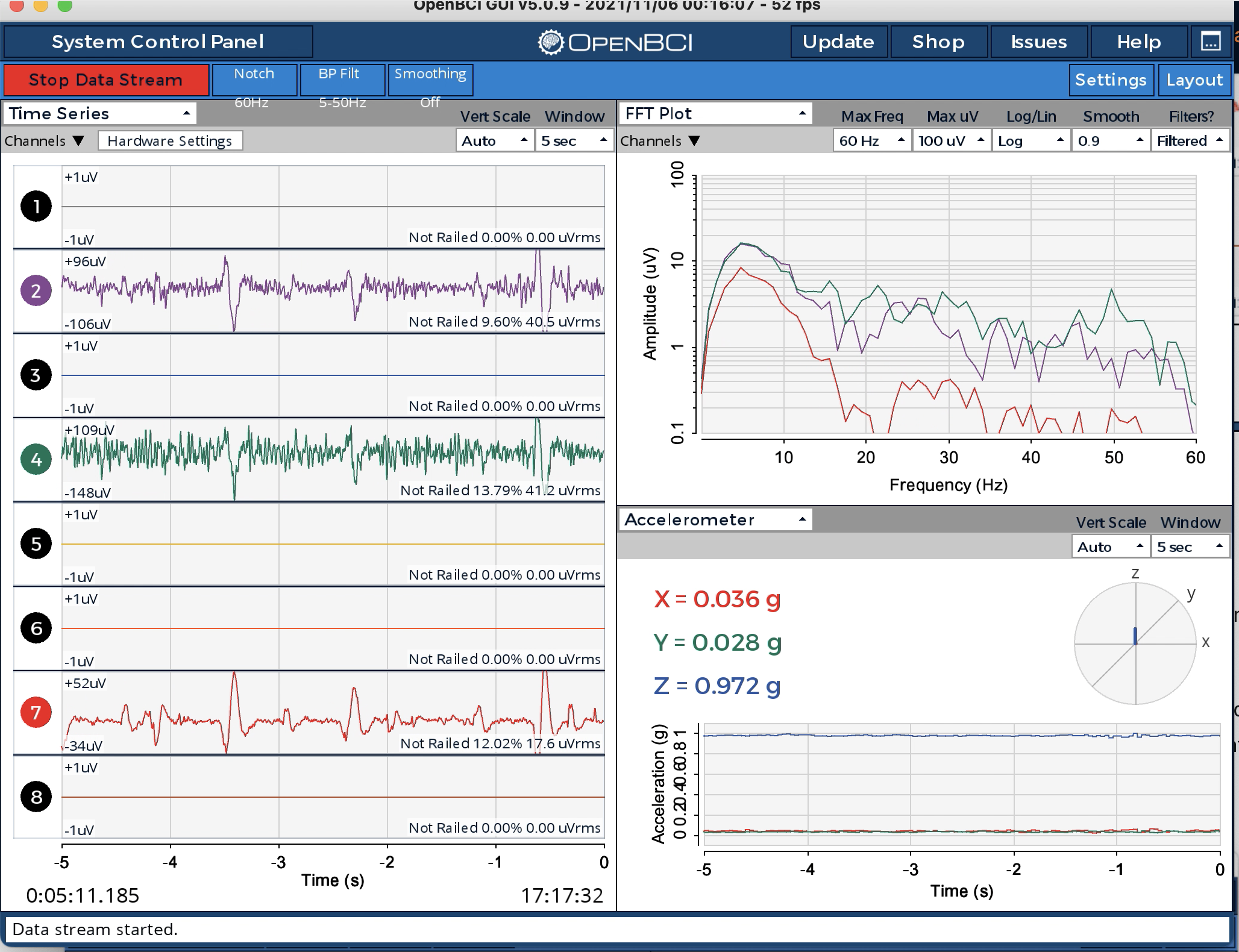Toggle the Notch 60Hz filter
The height and width of the screenshot is (952, 1239).
click(254, 80)
